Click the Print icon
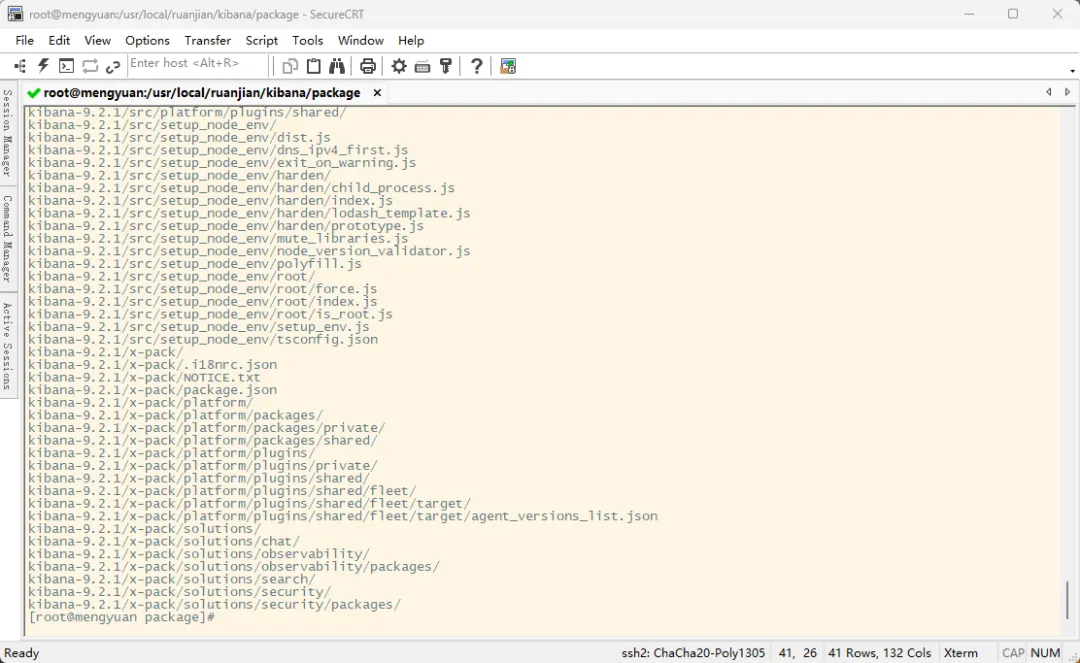1080x663 pixels. pos(368,66)
